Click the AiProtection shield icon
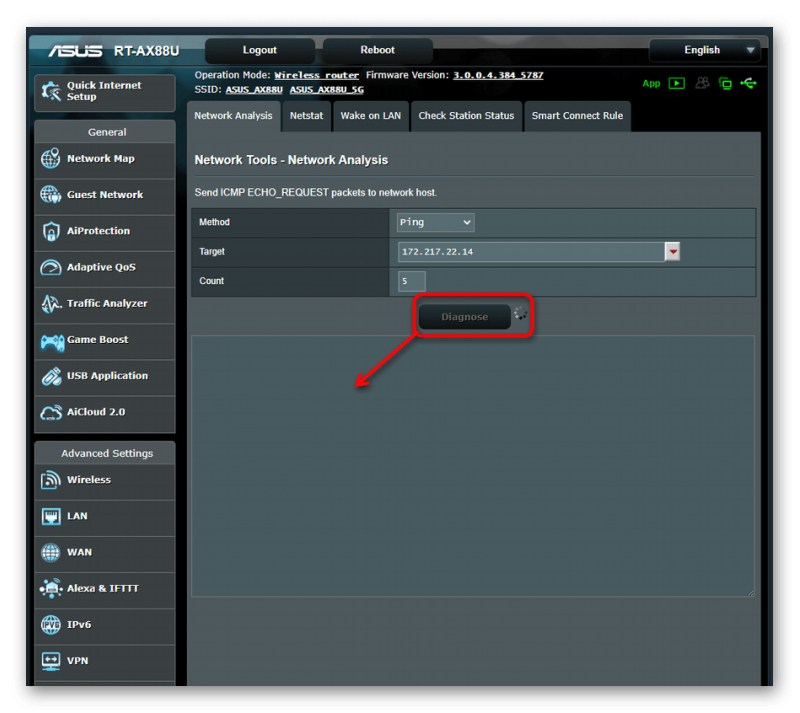This screenshot has height=713, width=800. (x=51, y=231)
